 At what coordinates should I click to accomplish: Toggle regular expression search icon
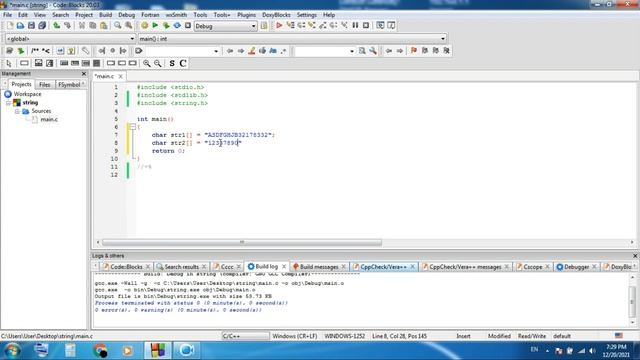click(x=284, y=51)
